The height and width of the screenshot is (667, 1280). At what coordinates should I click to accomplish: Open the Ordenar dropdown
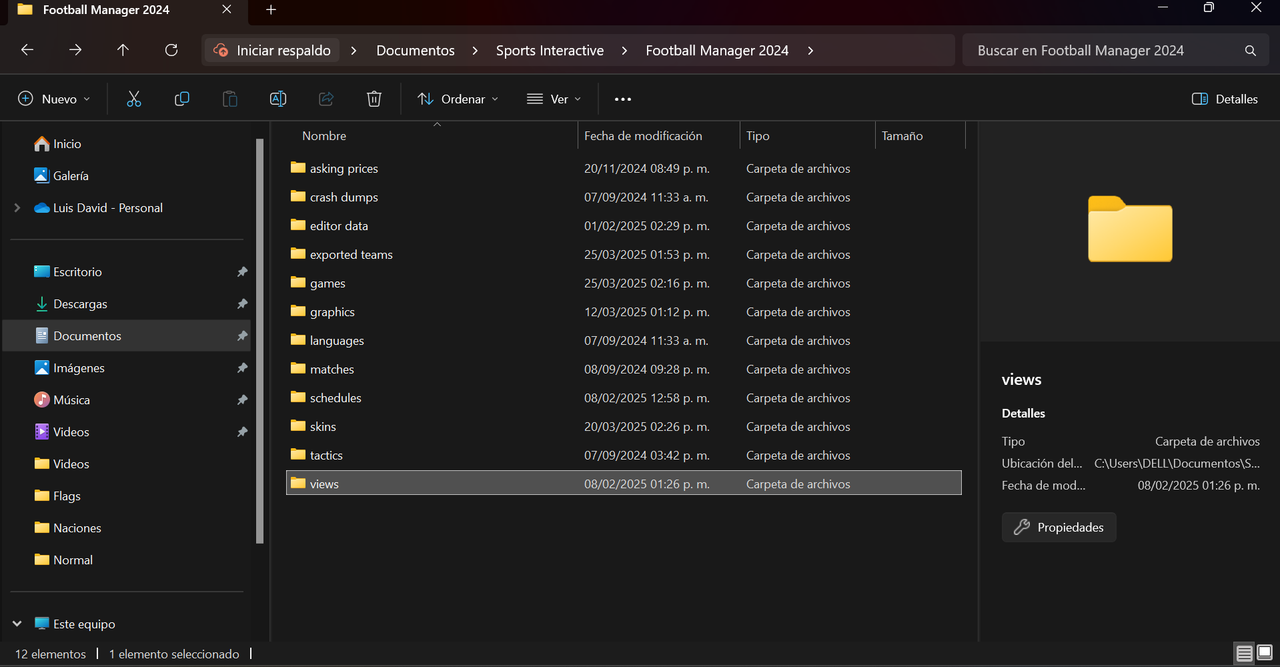pos(458,99)
